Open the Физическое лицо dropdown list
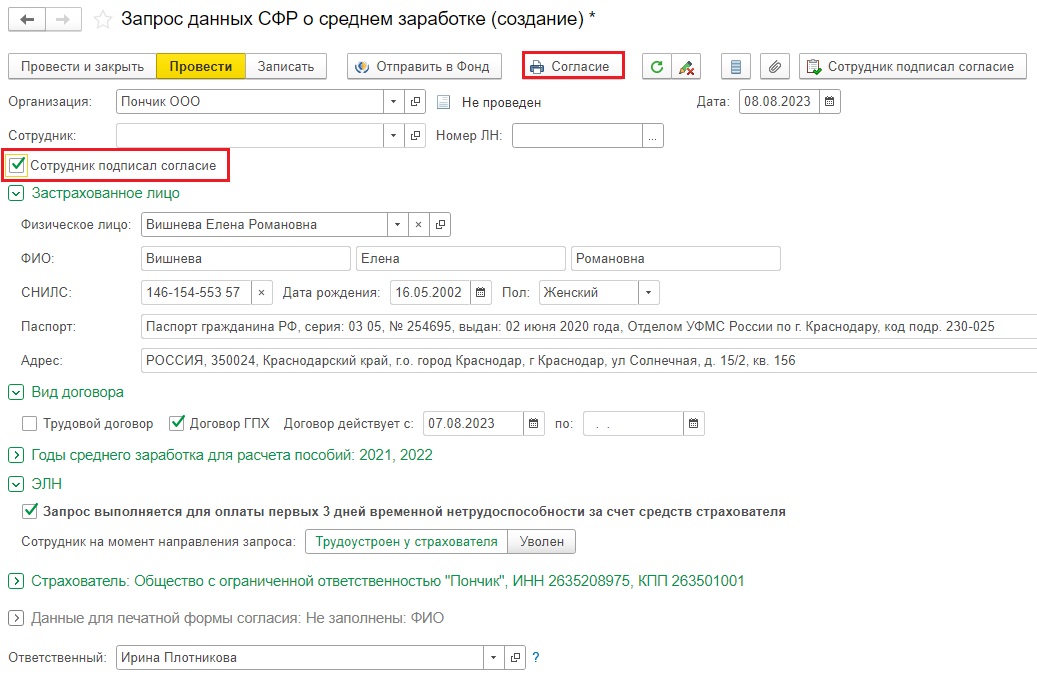Viewport: 1037px width, 675px height. coord(397,225)
